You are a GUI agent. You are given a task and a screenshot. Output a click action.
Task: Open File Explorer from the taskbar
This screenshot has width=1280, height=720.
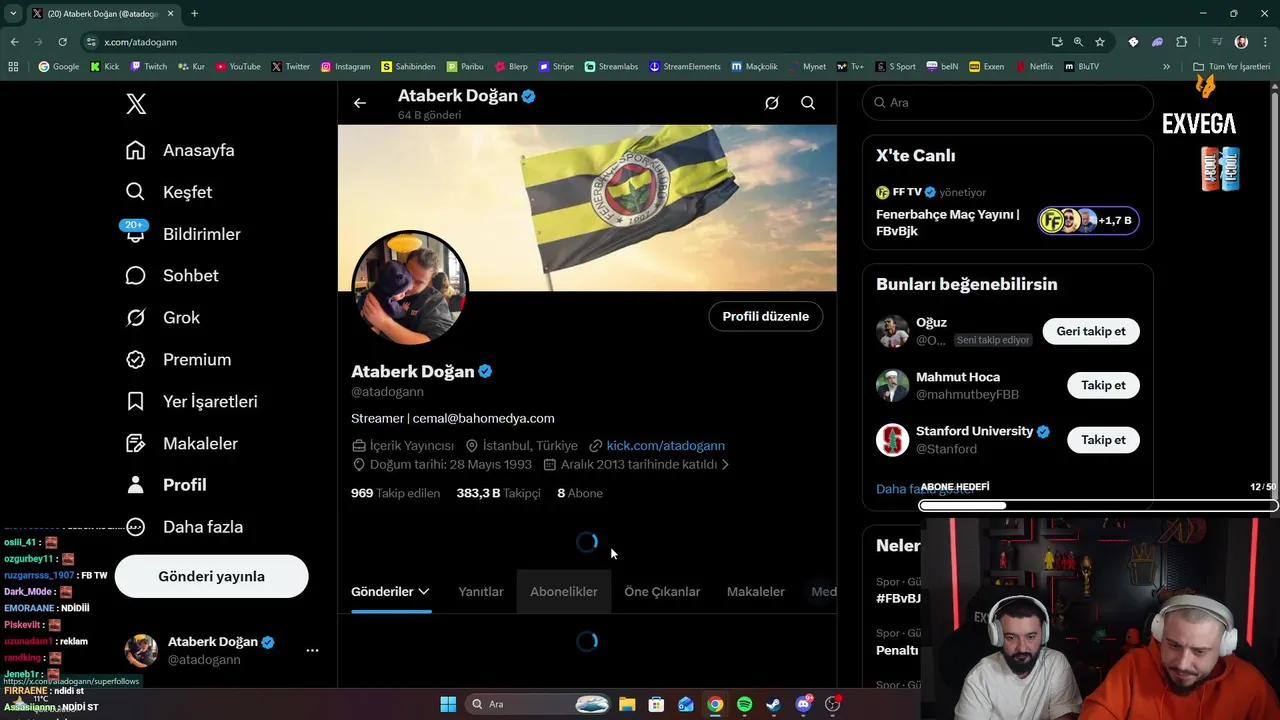pyautogui.click(x=627, y=704)
